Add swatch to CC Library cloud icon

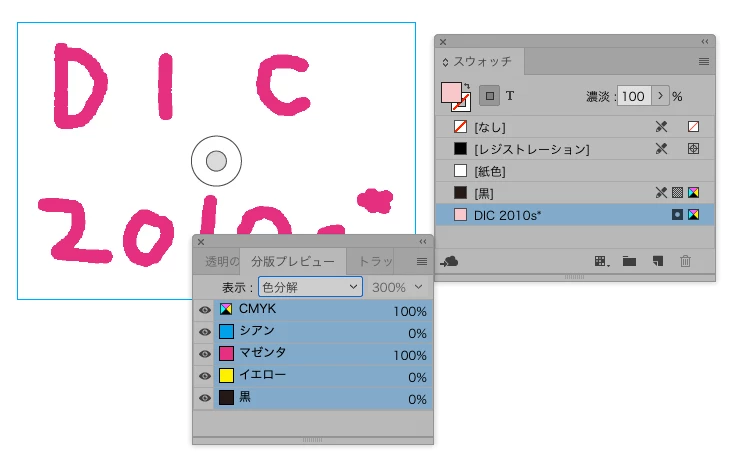(x=449, y=261)
